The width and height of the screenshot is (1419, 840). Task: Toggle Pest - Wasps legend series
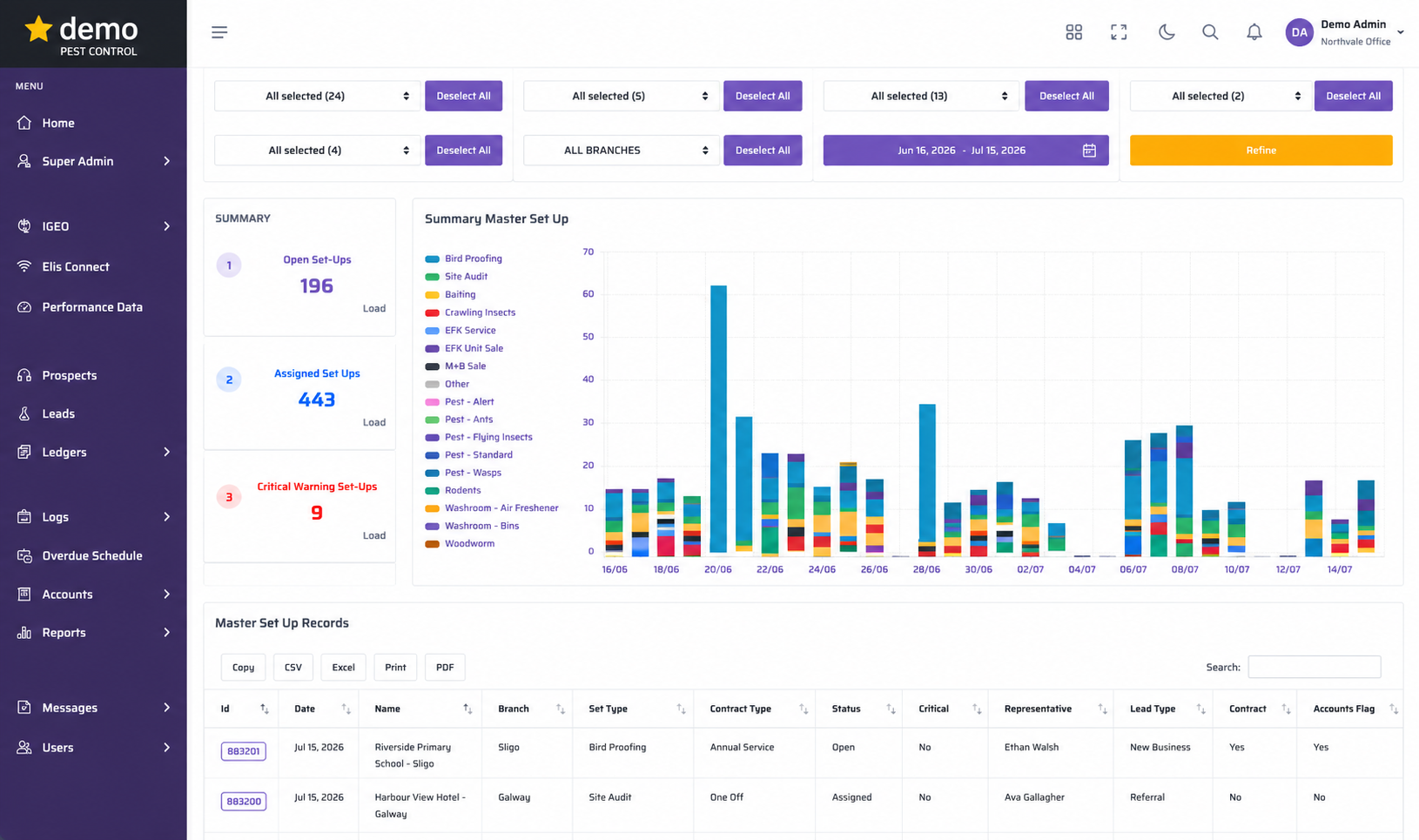(x=463, y=473)
